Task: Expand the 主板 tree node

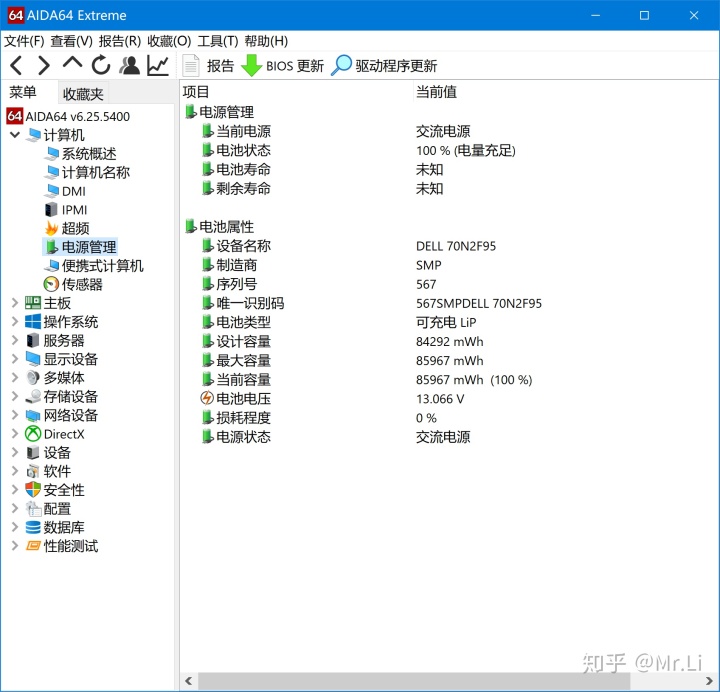Action: pos(15,303)
